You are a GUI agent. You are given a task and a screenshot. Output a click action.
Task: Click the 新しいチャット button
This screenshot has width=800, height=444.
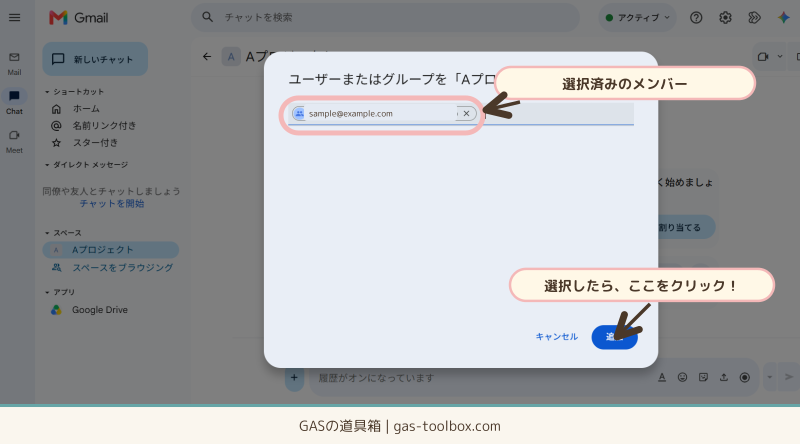coord(95,59)
